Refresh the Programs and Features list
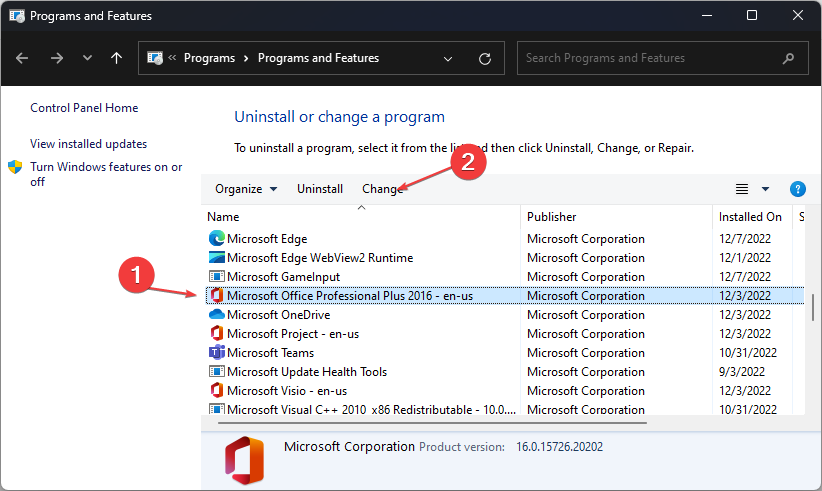Screen dimensions: 822x491 485,59
